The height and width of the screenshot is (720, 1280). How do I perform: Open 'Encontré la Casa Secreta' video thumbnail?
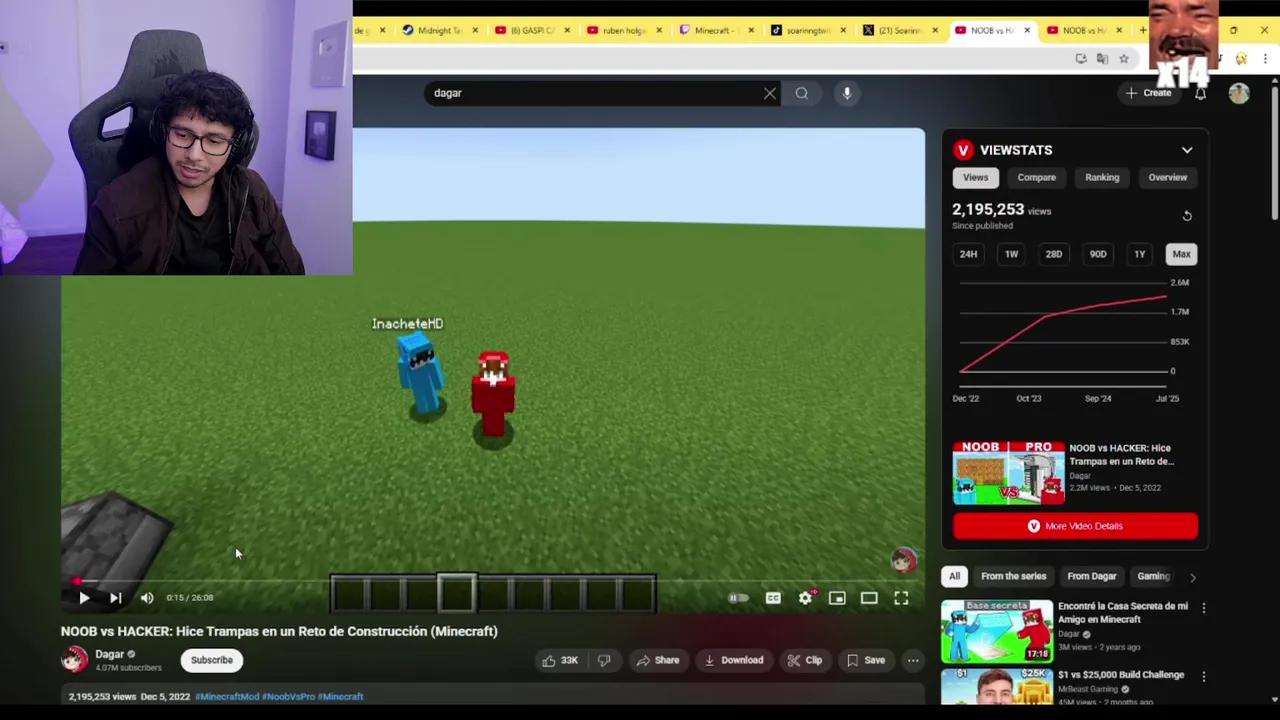click(x=997, y=632)
